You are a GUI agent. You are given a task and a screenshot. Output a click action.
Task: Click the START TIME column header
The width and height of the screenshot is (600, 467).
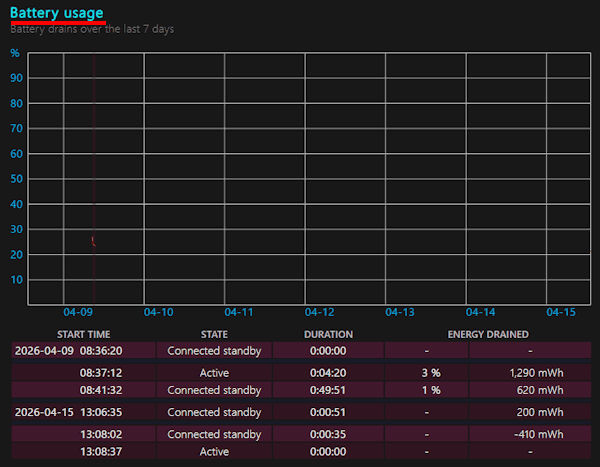(84, 334)
